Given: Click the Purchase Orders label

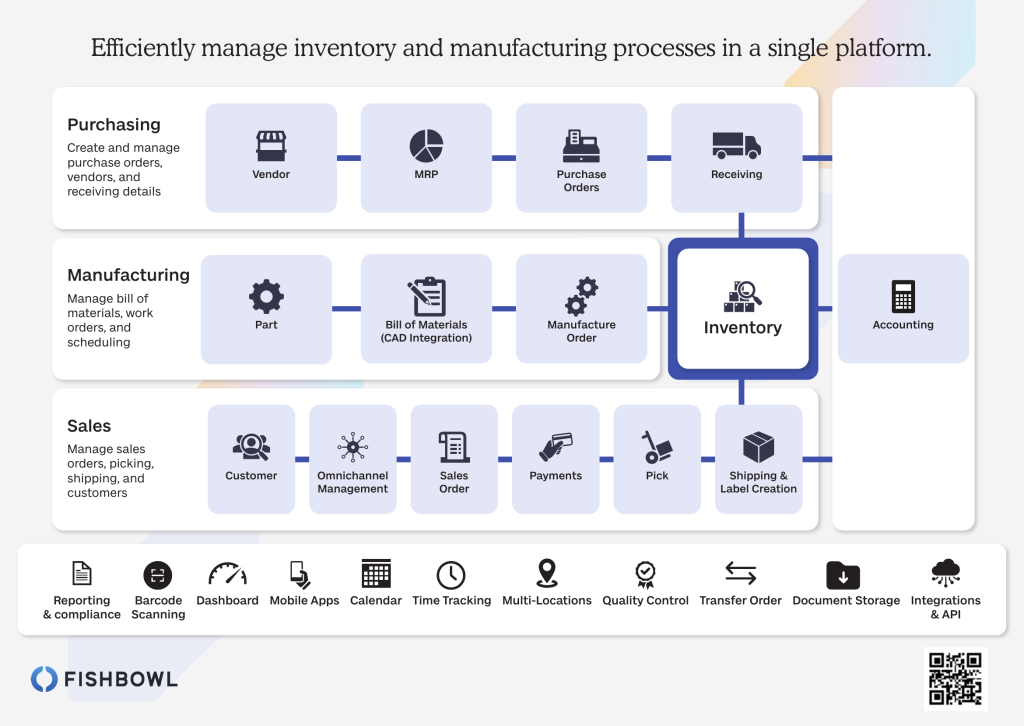Looking at the screenshot, I should click(581, 181).
